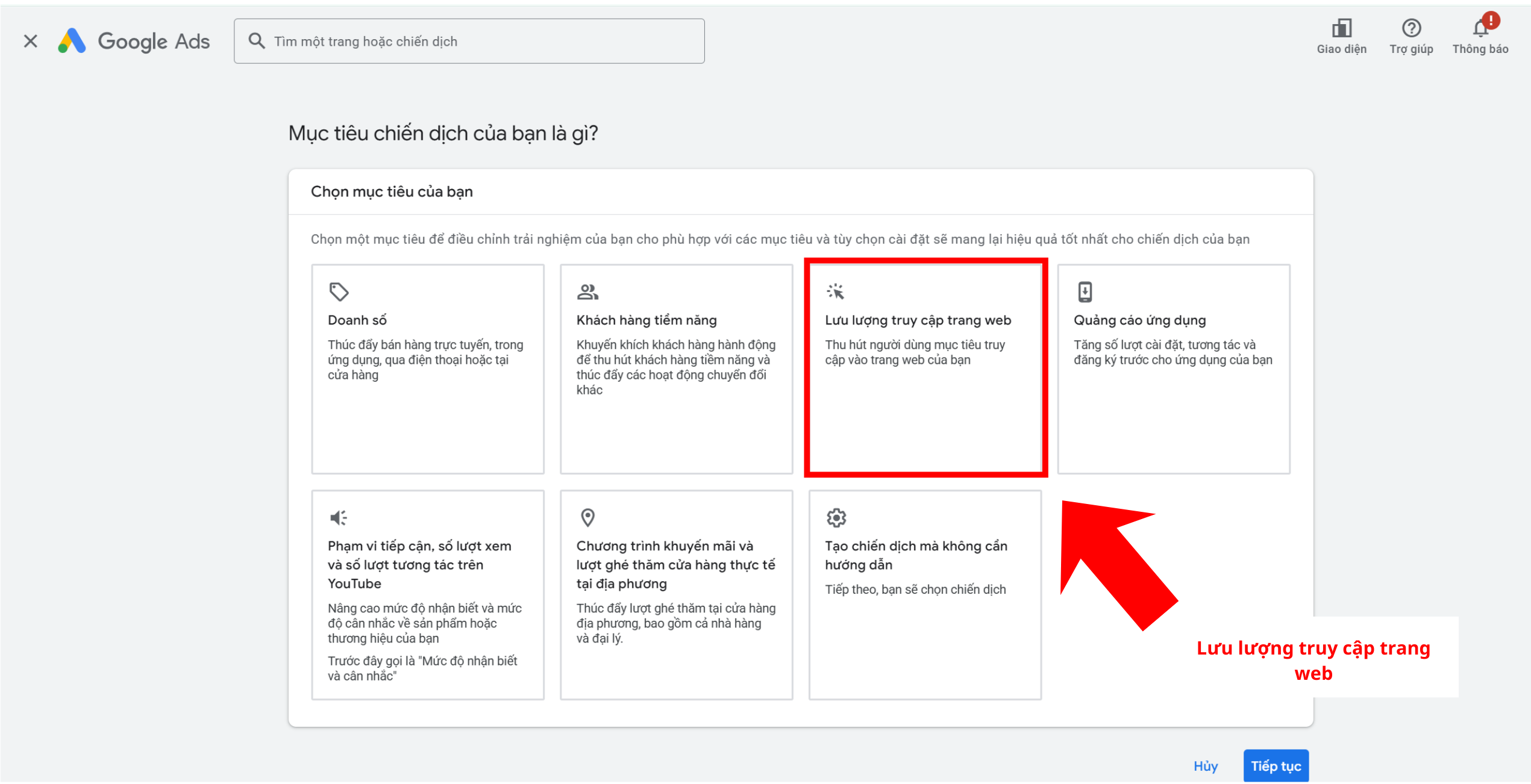Click the people icon on Khách hàng tiềm năng

(x=587, y=292)
